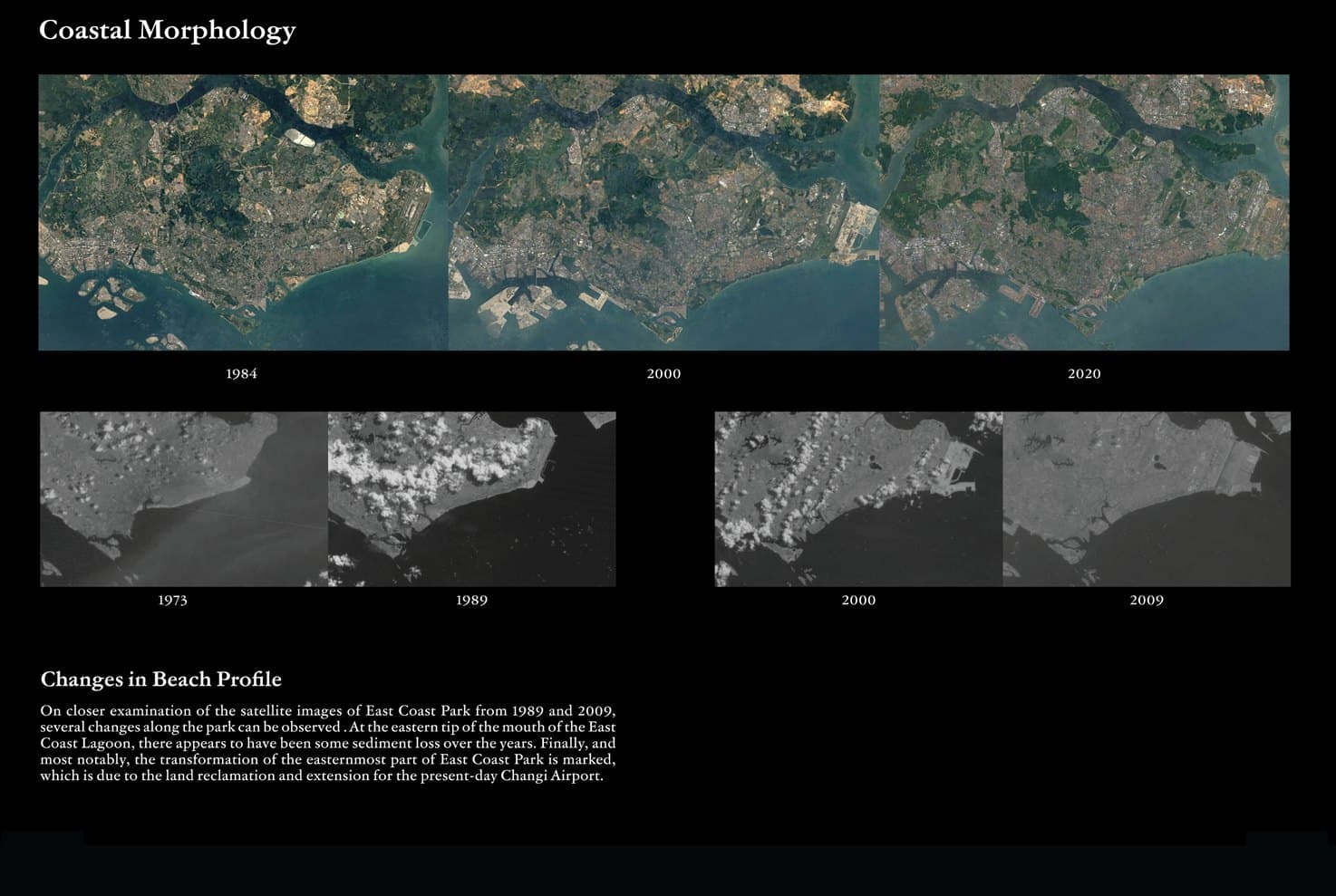Click the 2020 satellite image
Screen dimensions: 1336x896
(x=1084, y=212)
